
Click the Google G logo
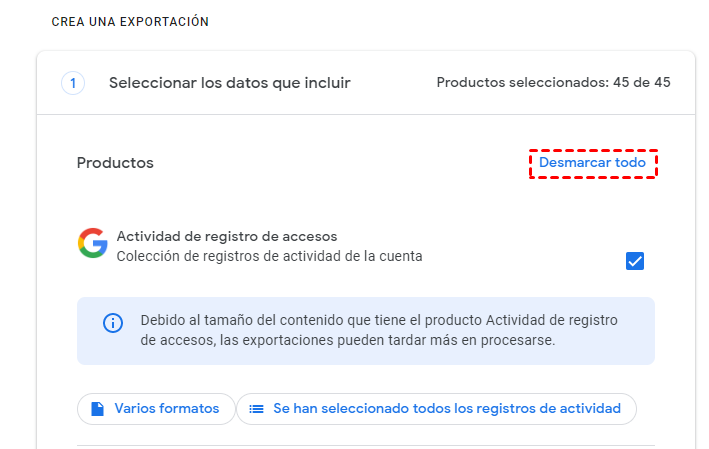tap(93, 243)
